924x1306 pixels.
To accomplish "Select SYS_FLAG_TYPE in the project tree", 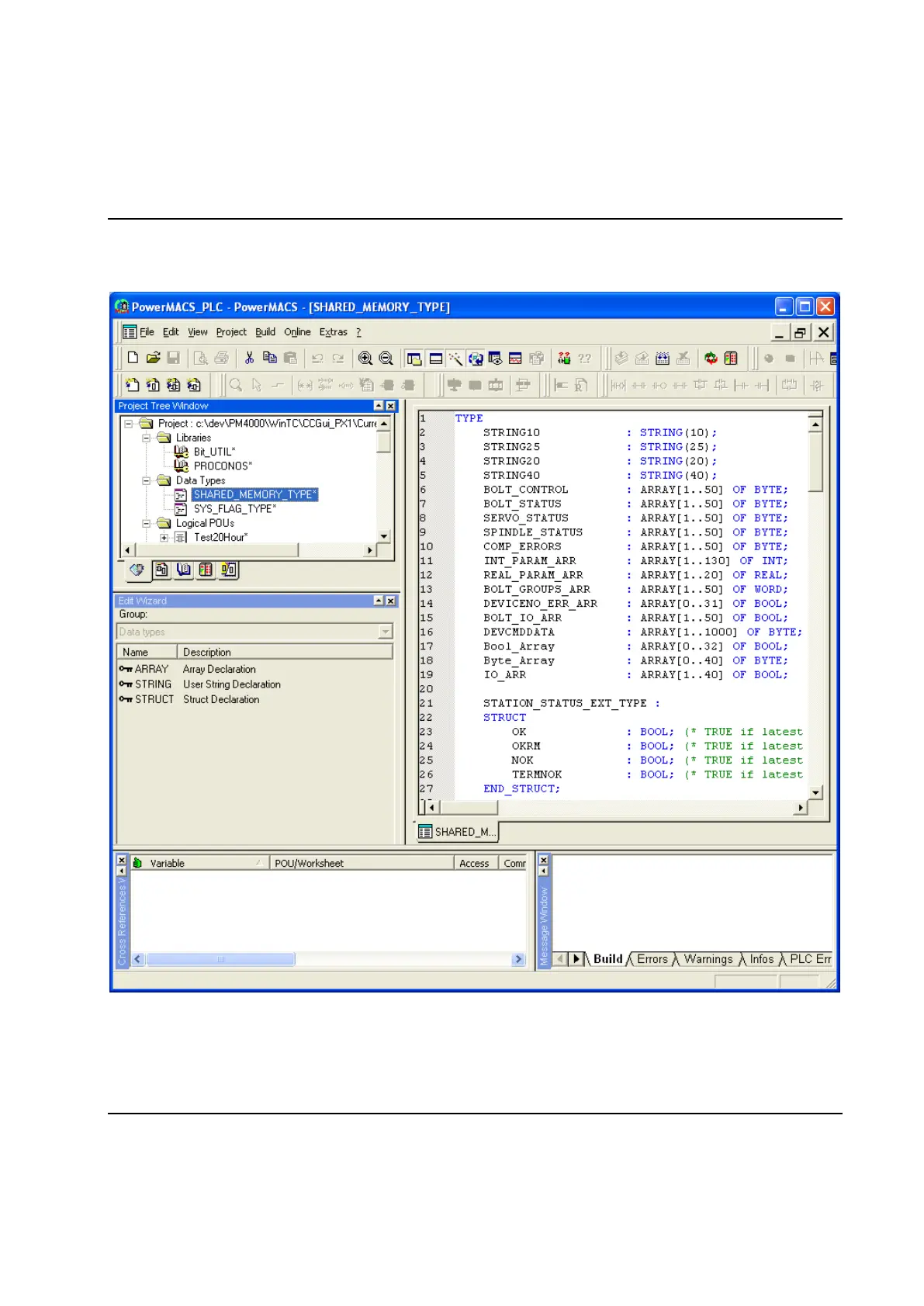I will pyautogui.click(x=235, y=509).
